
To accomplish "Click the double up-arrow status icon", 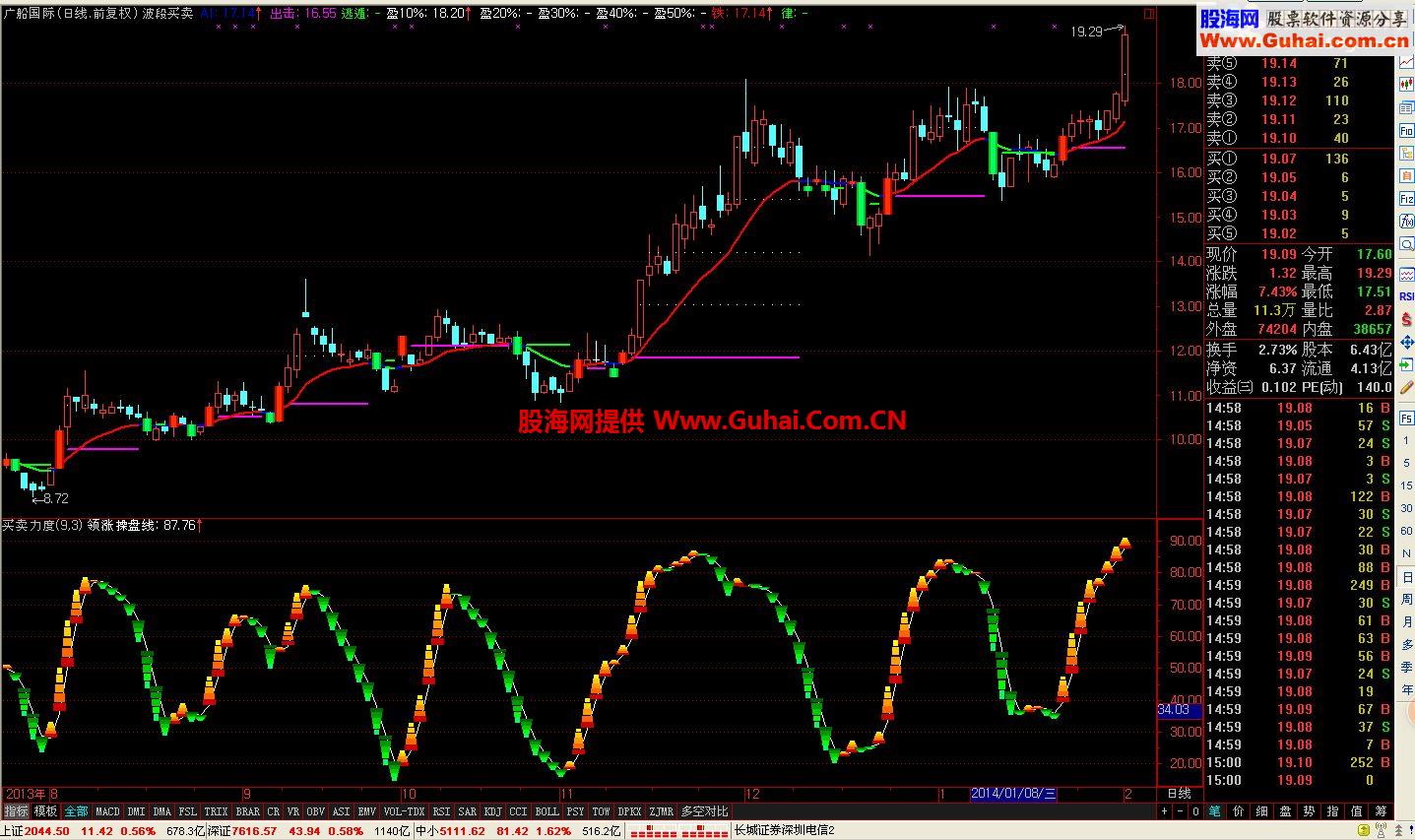I will point(1399,831).
